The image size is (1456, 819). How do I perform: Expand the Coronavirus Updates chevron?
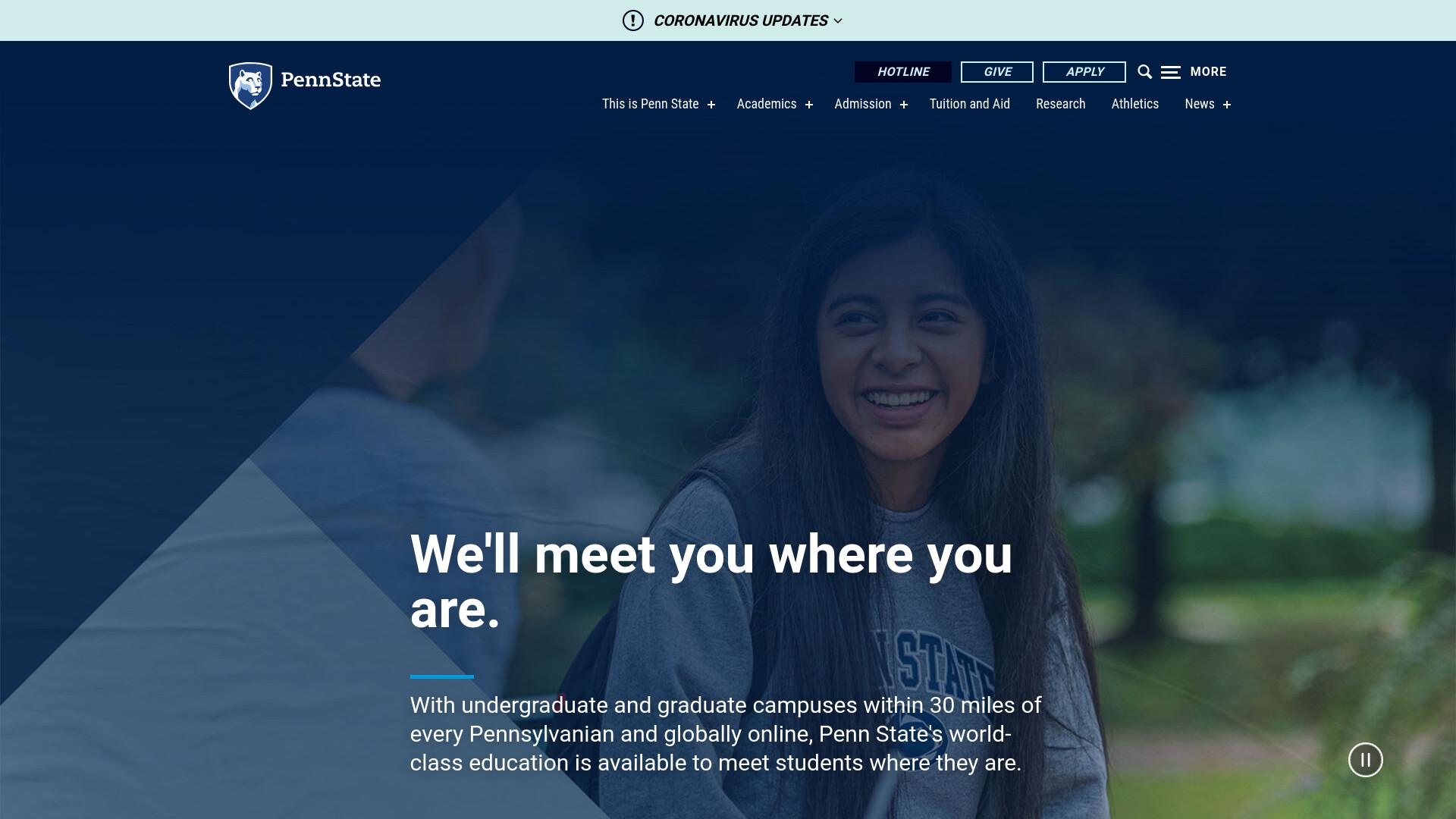tap(838, 20)
